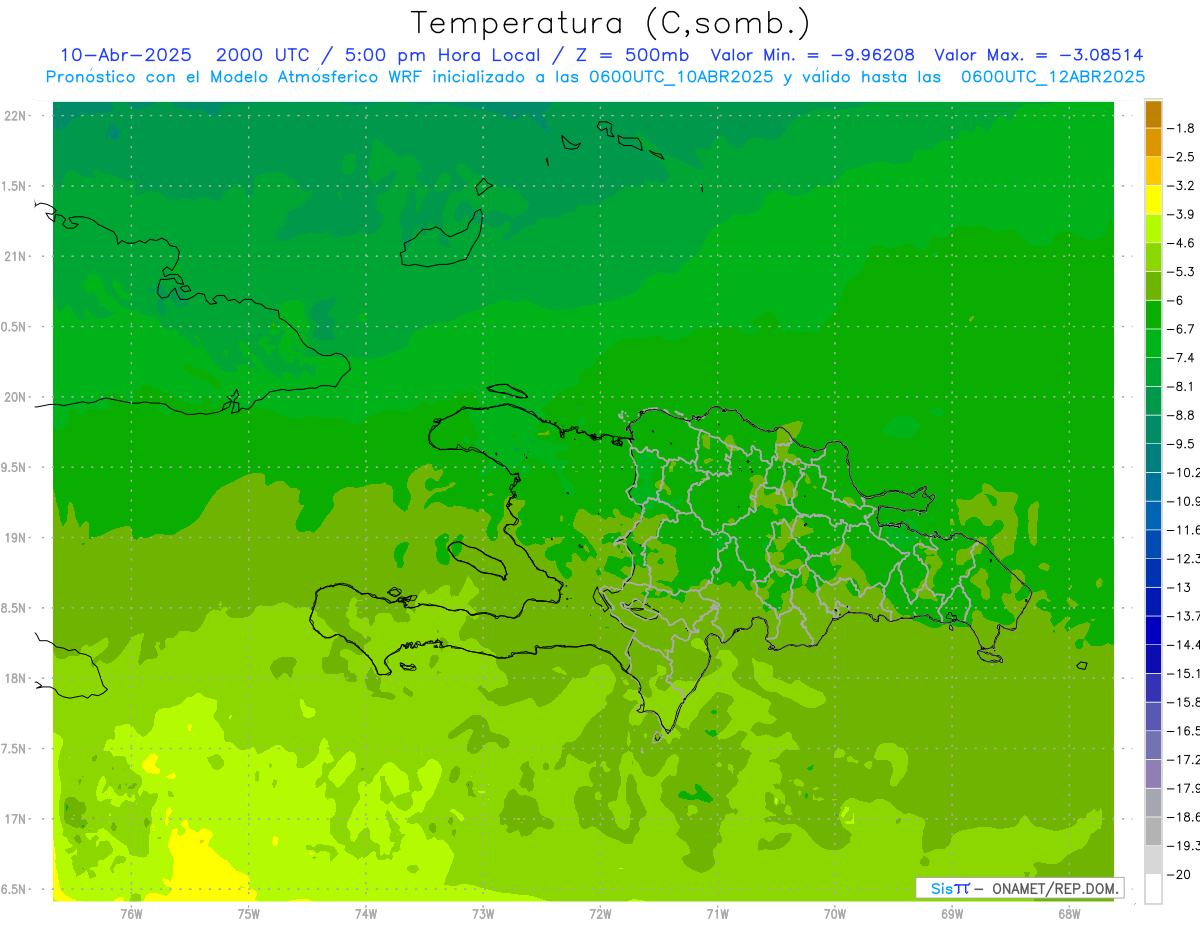Click the '22N' latitude label
The height and width of the screenshot is (927, 1200).
point(15,115)
